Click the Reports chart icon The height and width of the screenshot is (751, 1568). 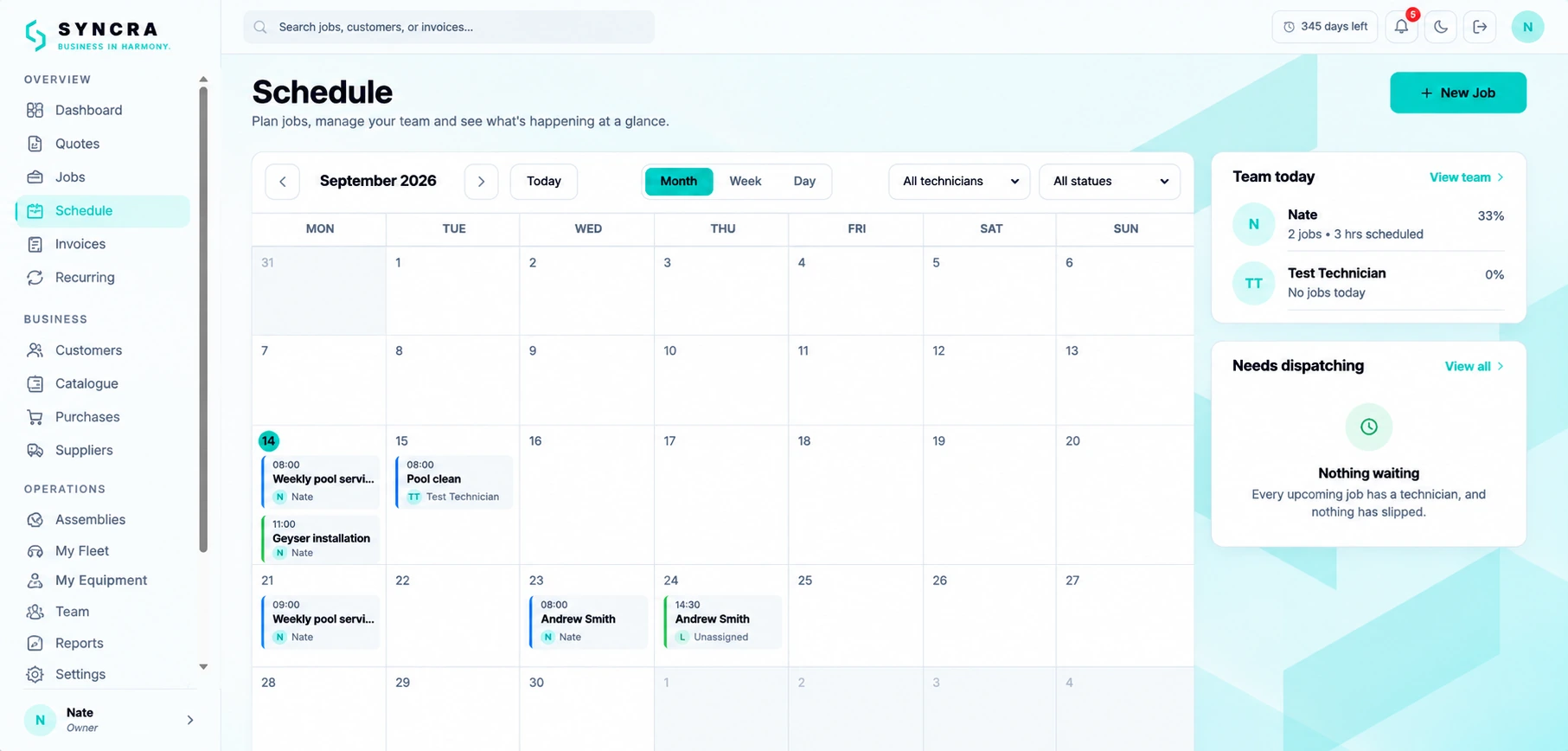[x=35, y=643]
